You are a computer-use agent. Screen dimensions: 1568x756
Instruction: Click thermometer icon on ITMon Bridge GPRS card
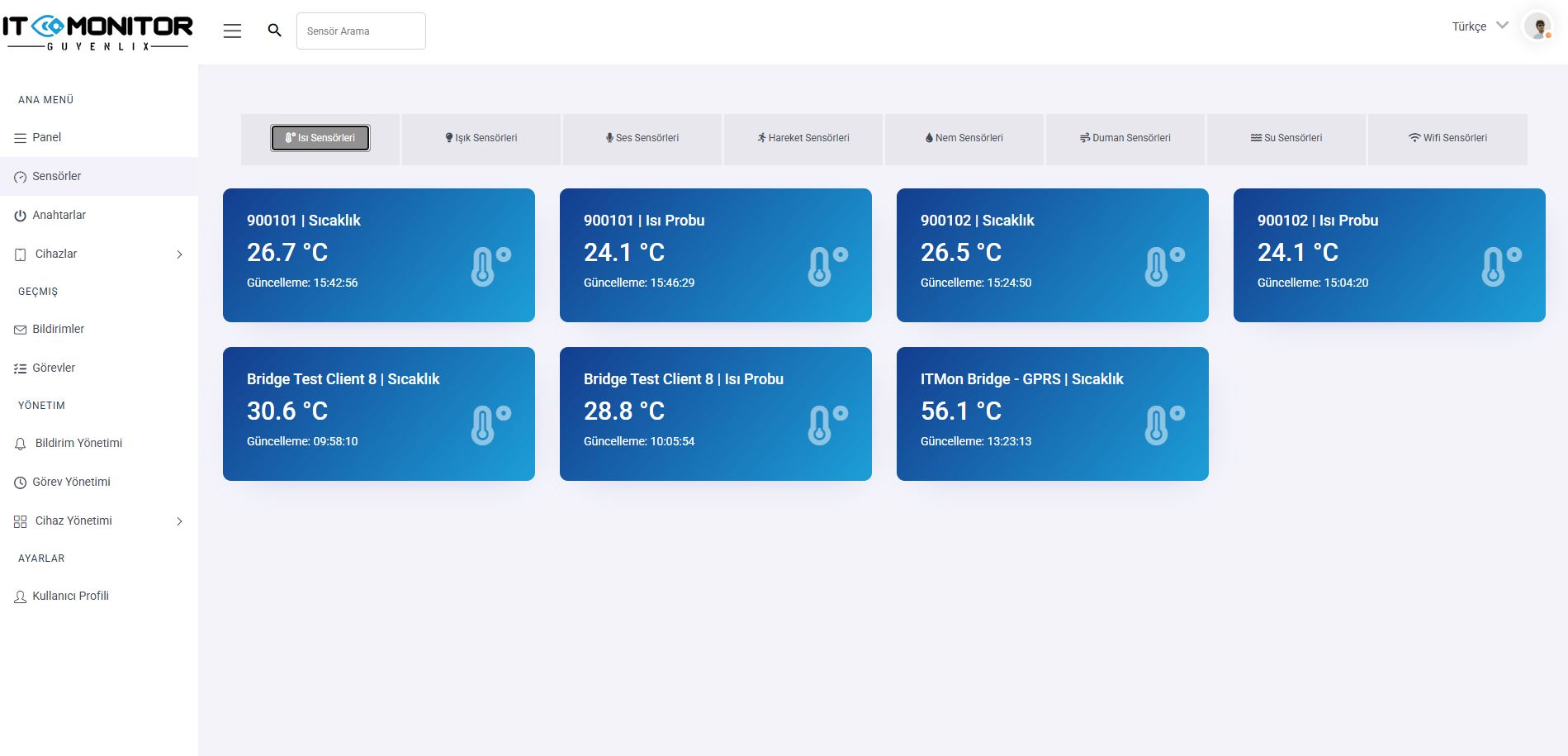[x=1164, y=425]
